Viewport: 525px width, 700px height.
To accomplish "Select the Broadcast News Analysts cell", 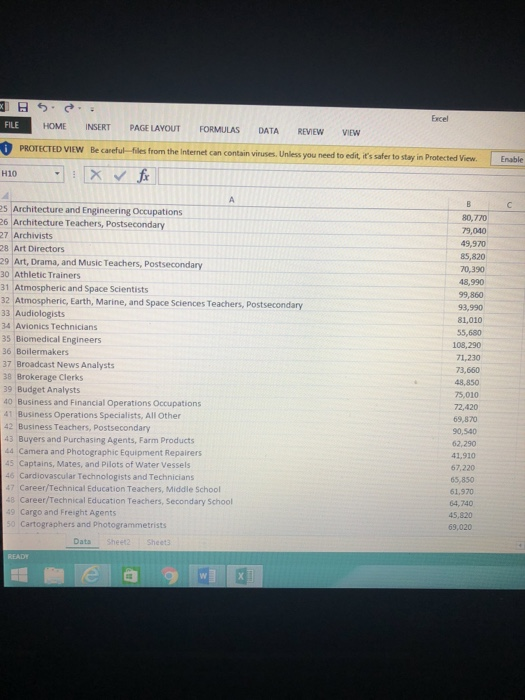I will 229,365.
